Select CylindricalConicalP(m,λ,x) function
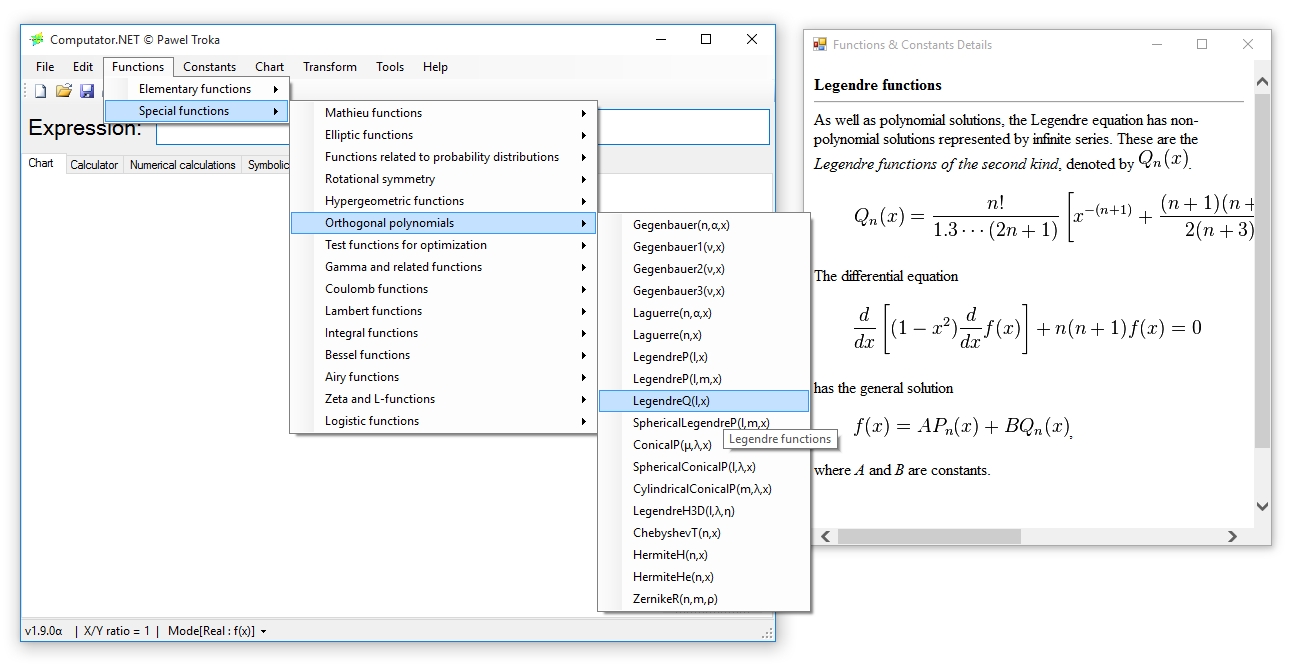1306x672 pixels. click(x=704, y=489)
